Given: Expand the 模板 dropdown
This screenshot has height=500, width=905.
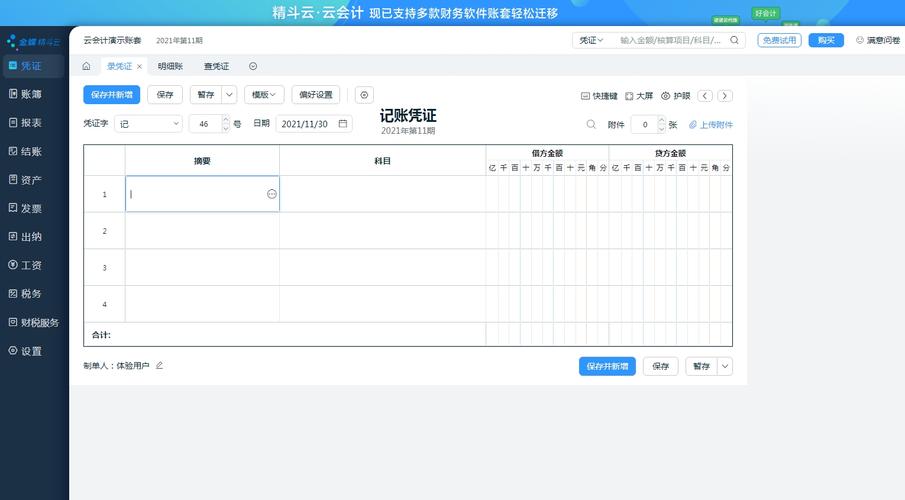Looking at the screenshot, I should click(264, 95).
